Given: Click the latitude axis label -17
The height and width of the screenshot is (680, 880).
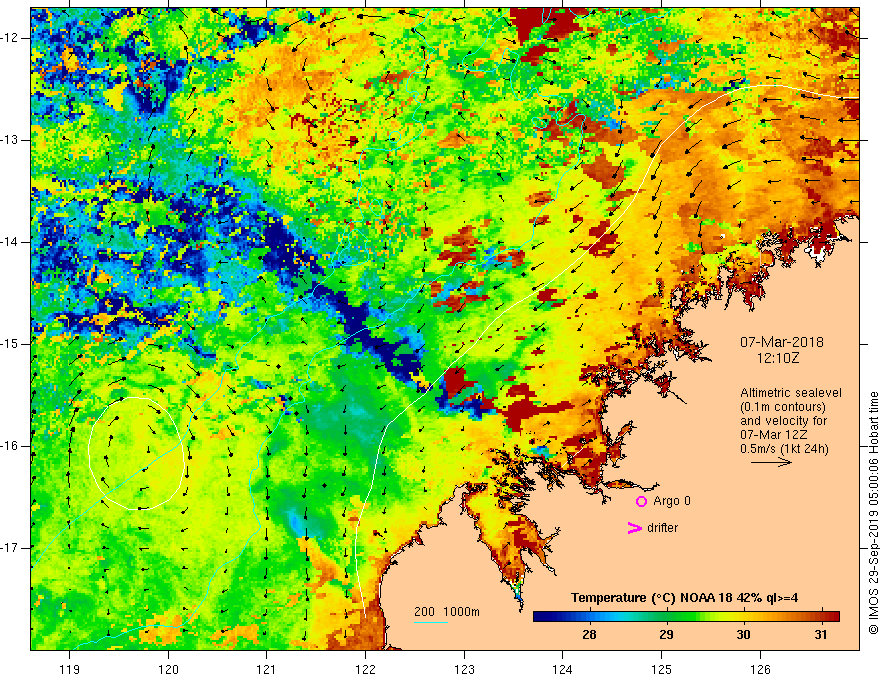Looking at the screenshot, I should click(10, 548).
